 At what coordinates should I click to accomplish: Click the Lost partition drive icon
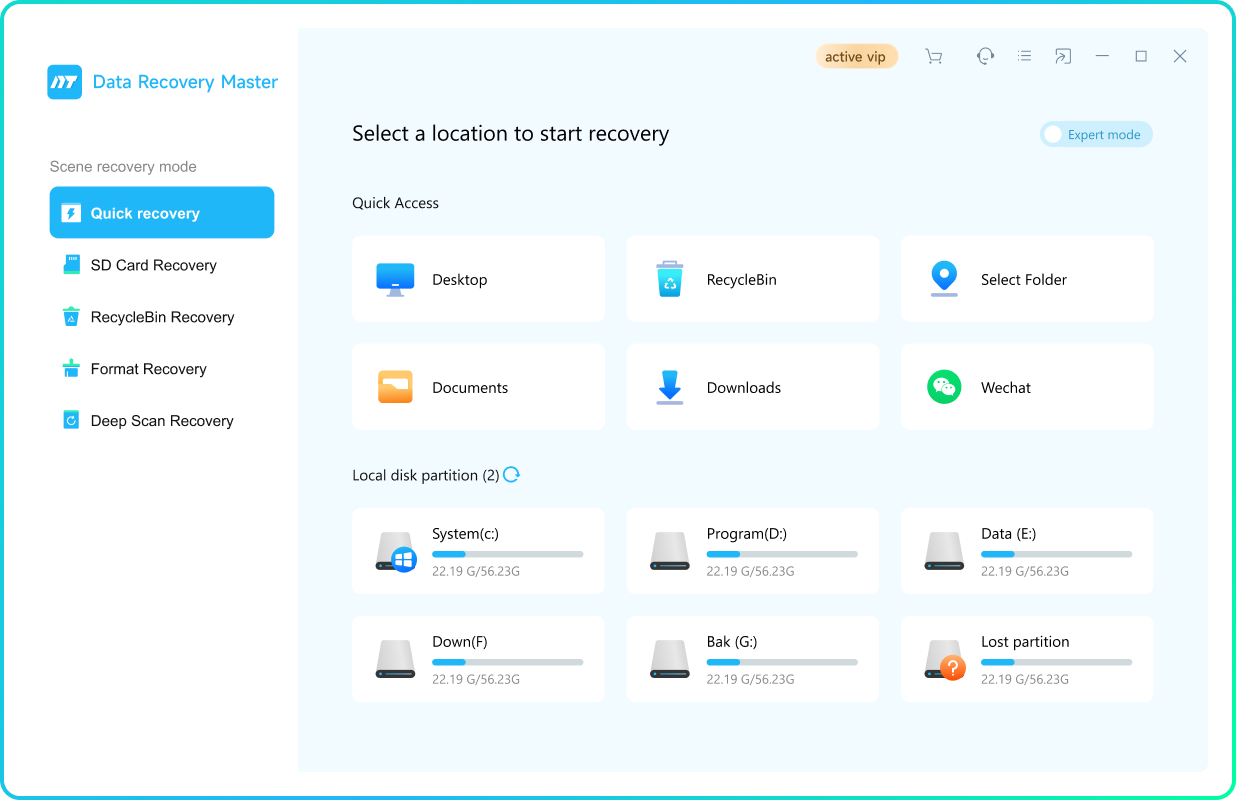click(945, 660)
